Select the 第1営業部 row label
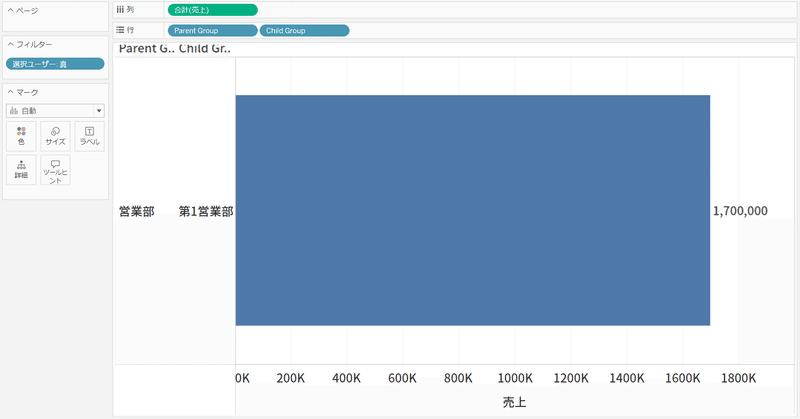This screenshot has width=800, height=419. tap(206, 211)
